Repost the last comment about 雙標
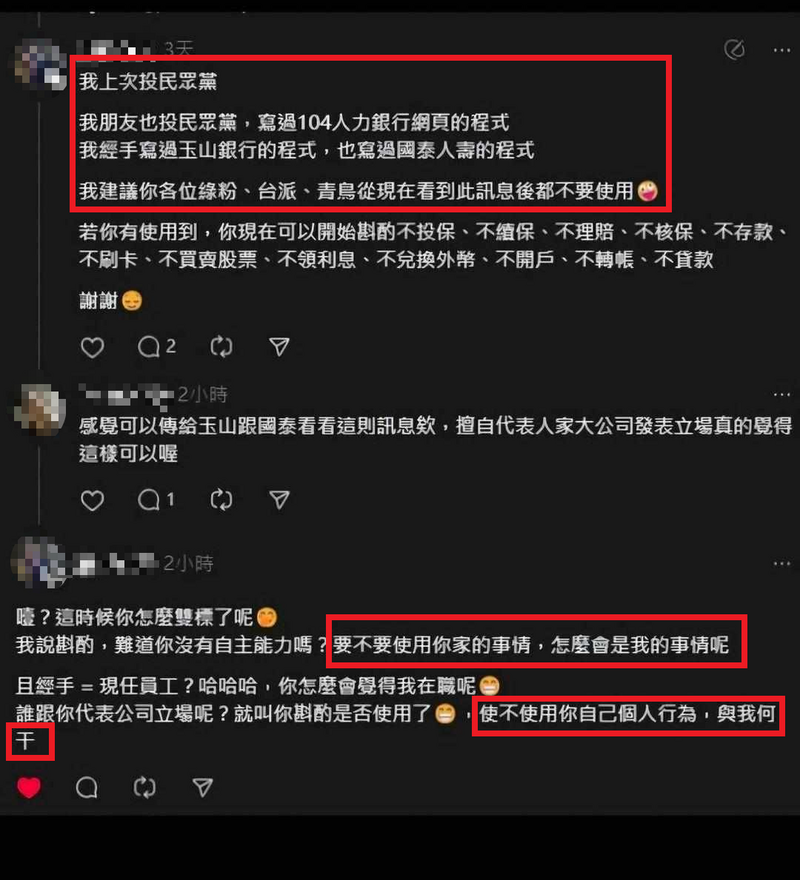The width and height of the screenshot is (800, 880). [x=144, y=787]
